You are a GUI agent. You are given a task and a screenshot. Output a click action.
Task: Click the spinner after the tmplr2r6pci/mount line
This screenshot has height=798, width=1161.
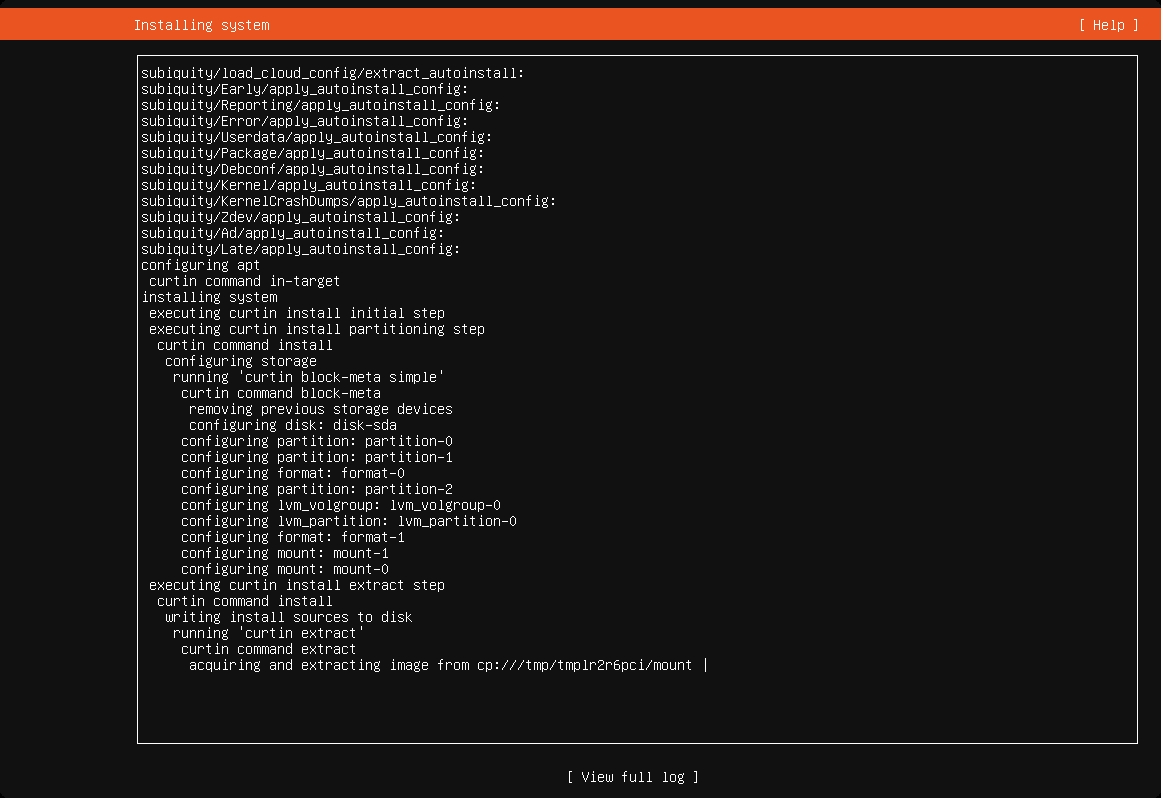(705, 665)
